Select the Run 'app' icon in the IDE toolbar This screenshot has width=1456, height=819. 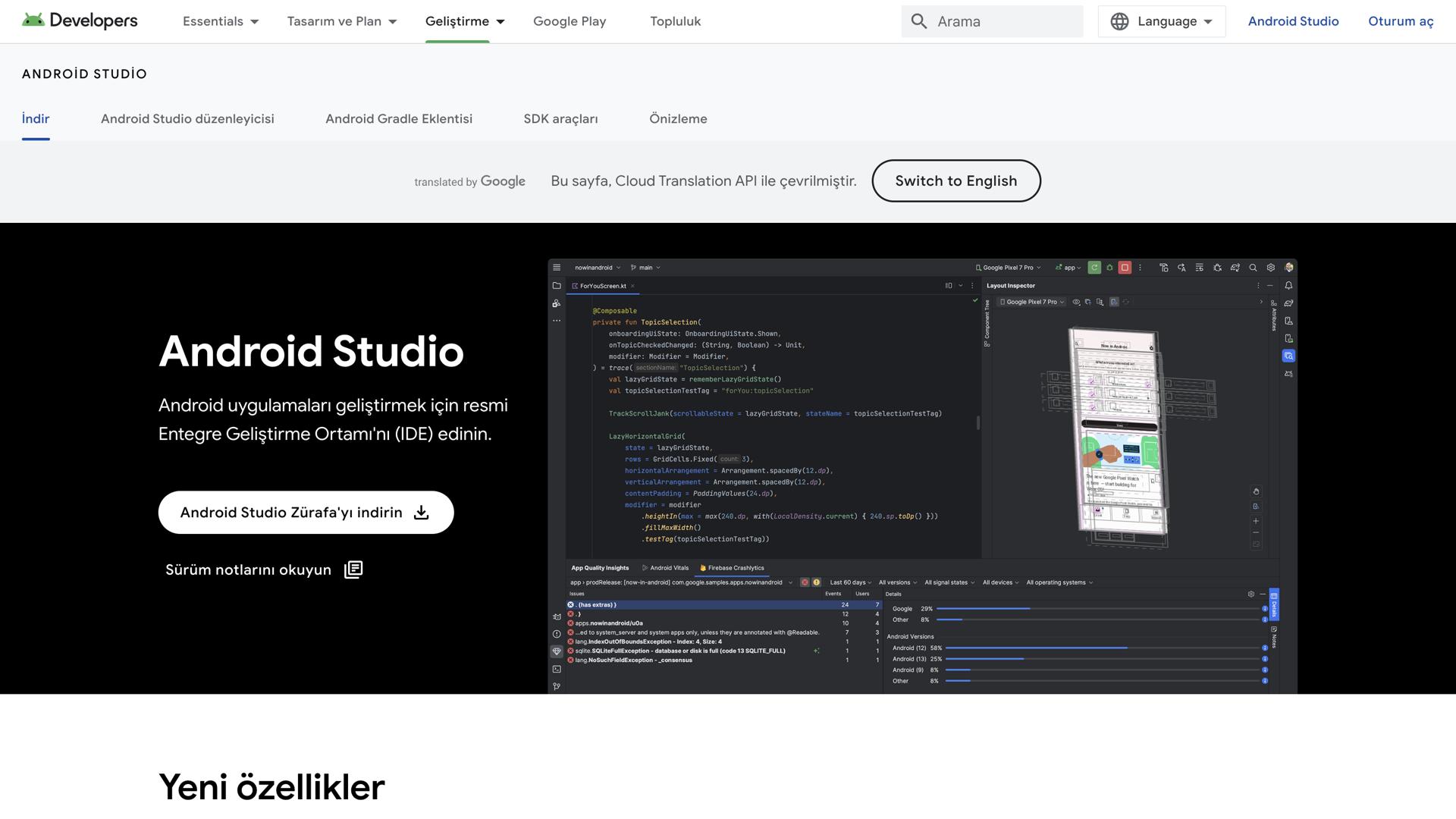pyautogui.click(x=1094, y=268)
